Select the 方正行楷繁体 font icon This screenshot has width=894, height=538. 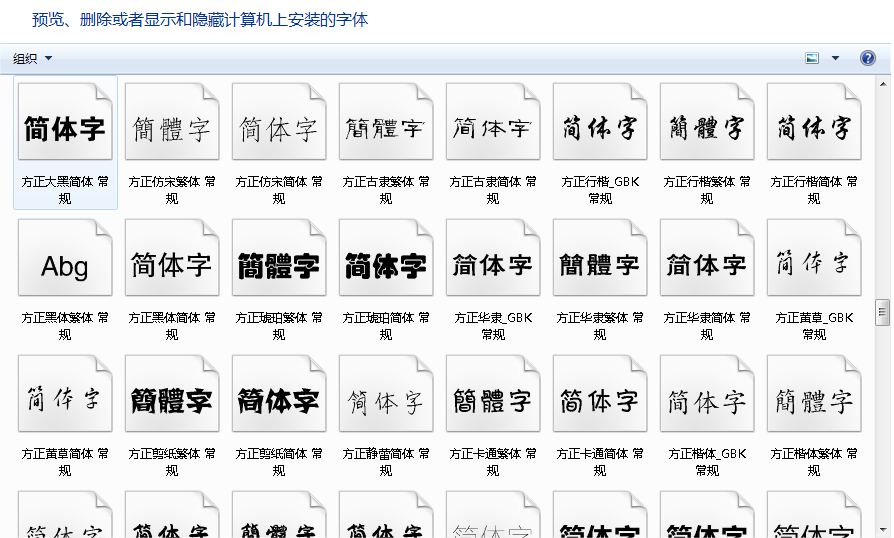click(x=707, y=121)
